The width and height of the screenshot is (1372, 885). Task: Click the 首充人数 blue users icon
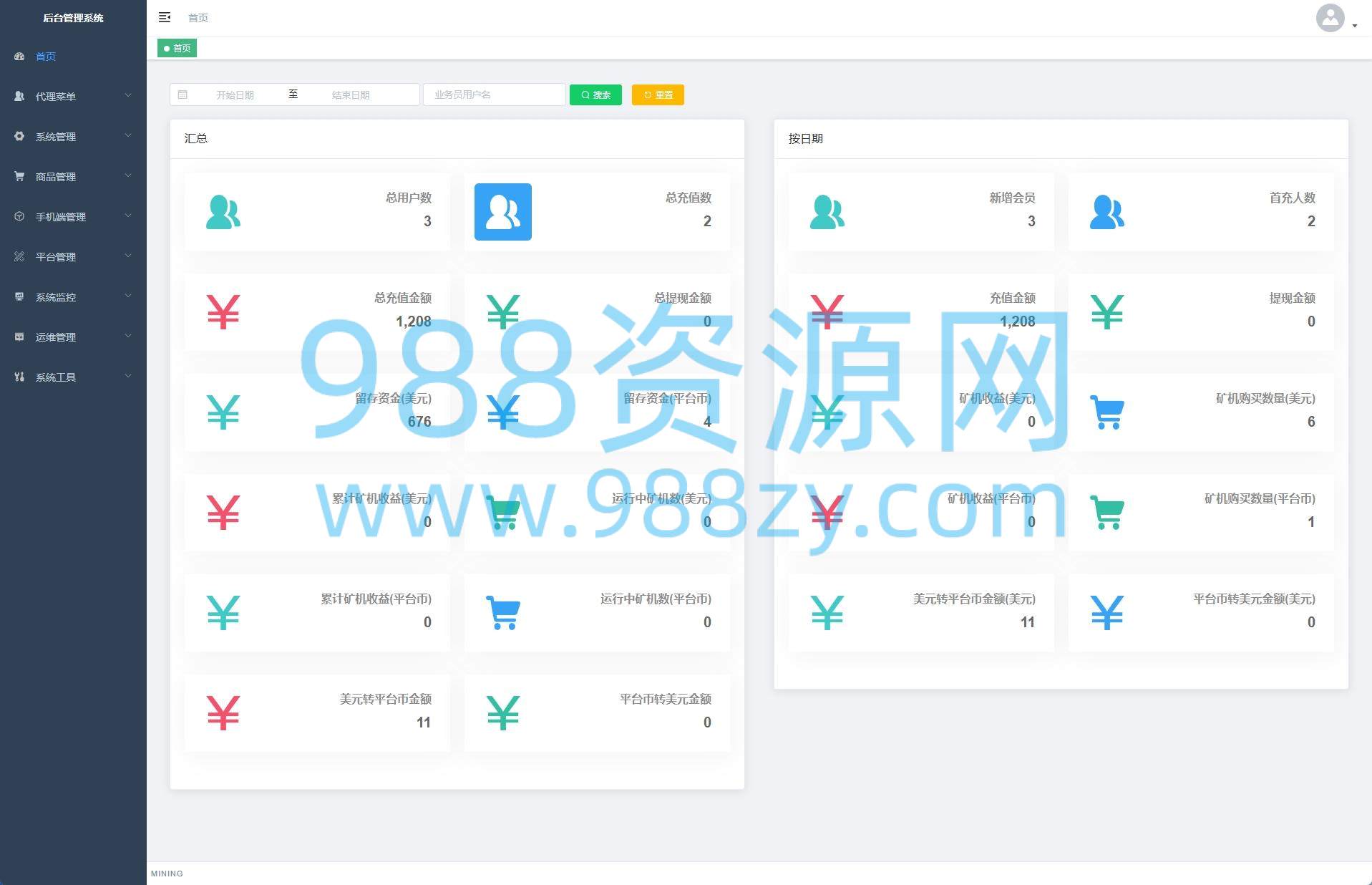[x=1106, y=212]
